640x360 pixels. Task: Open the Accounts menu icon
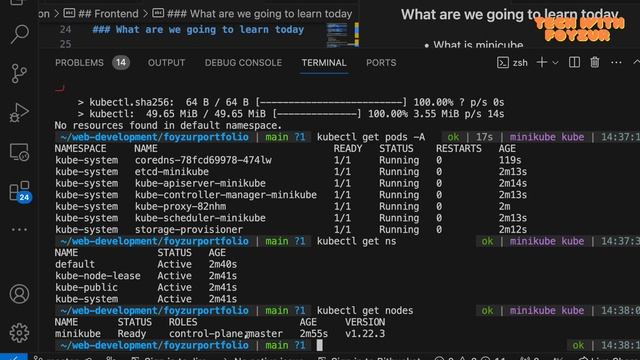(19, 294)
